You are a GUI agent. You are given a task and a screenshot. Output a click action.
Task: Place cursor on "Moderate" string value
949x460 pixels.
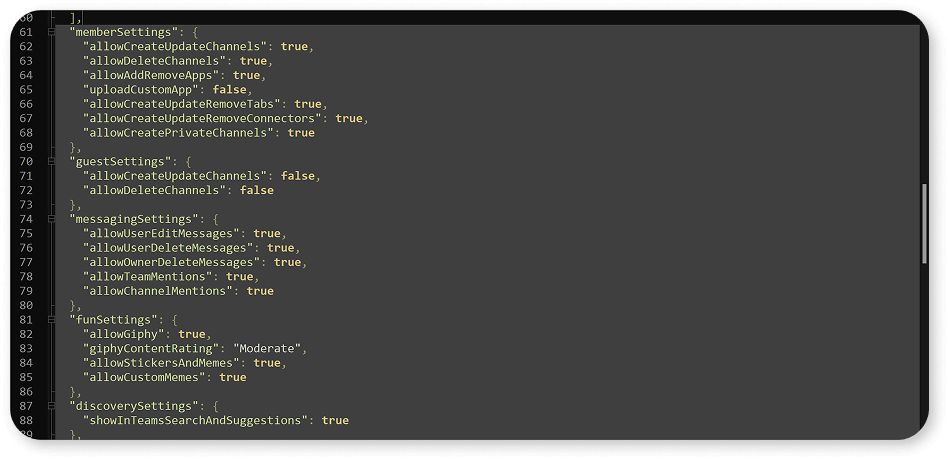(x=267, y=349)
